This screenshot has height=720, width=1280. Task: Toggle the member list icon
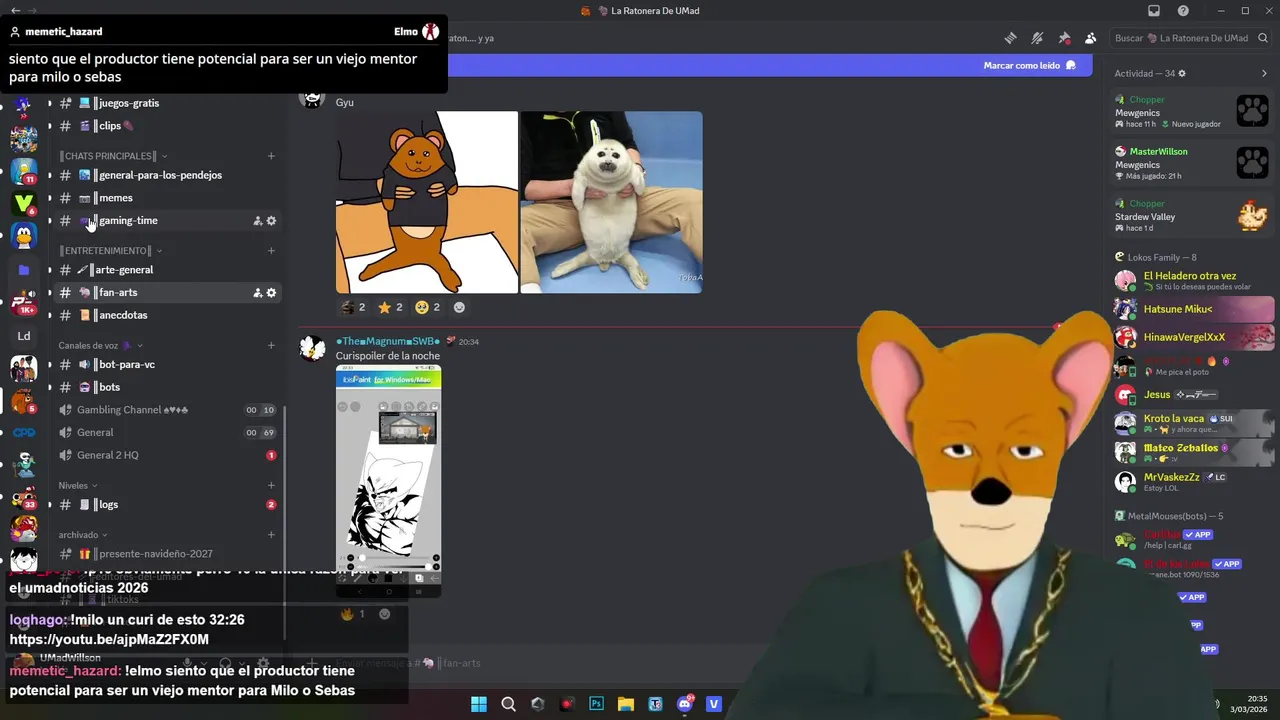point(1090,38)
